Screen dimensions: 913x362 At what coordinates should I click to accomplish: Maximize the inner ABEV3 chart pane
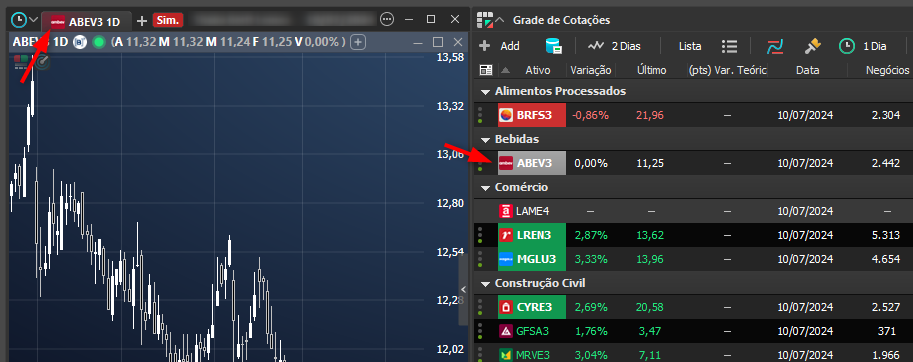(438, 42)
